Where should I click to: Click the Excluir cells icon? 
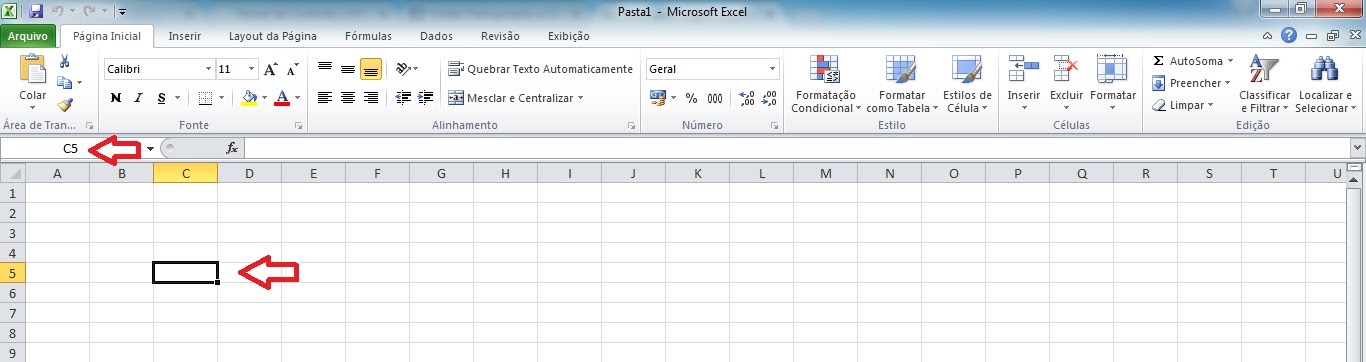(1067, 69)
